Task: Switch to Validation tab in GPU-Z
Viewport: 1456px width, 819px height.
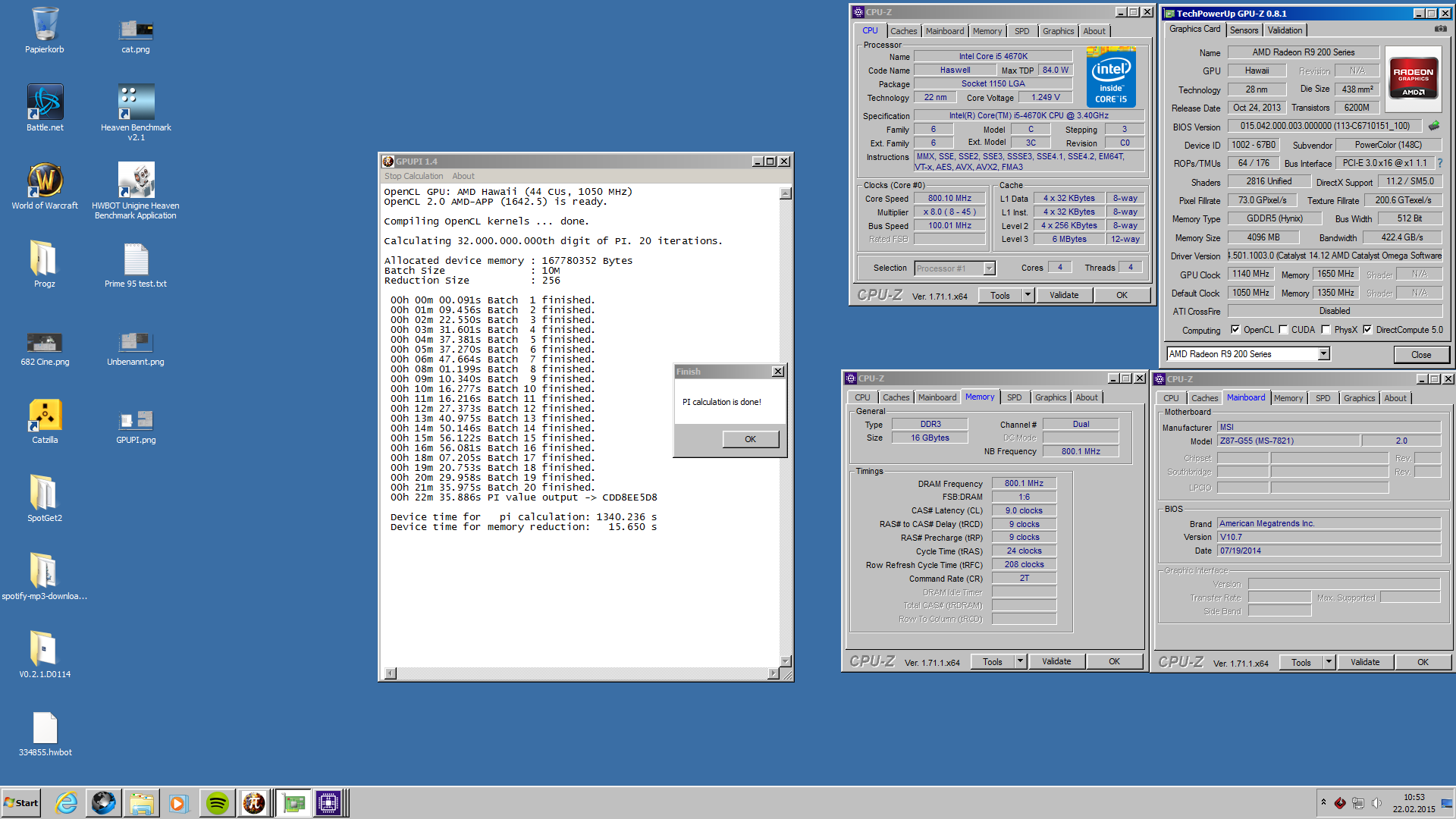Action: click(x=1285, y=30)
